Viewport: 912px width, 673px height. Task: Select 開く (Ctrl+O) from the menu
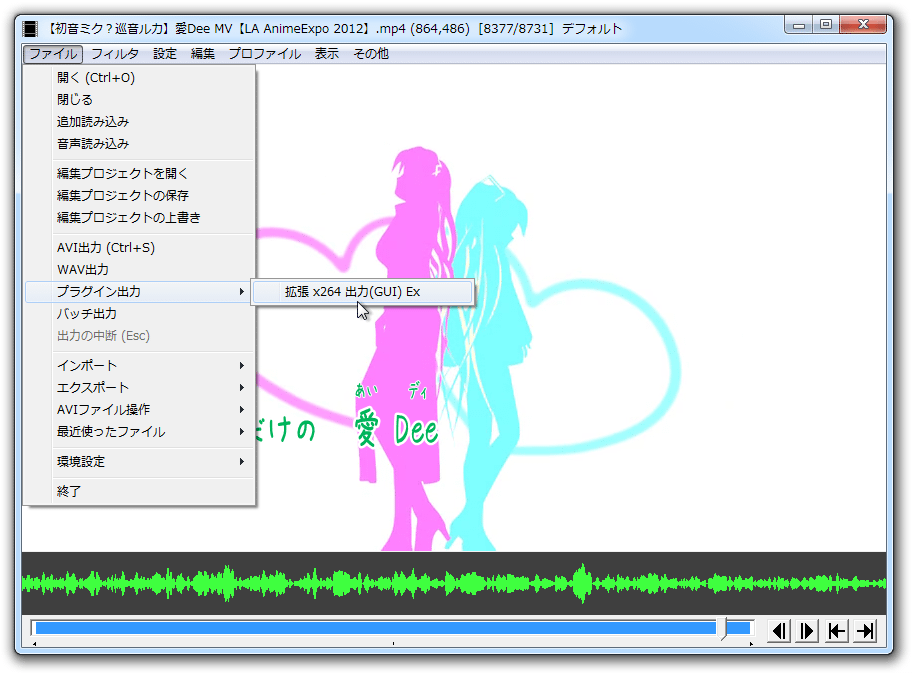[140, 77]
